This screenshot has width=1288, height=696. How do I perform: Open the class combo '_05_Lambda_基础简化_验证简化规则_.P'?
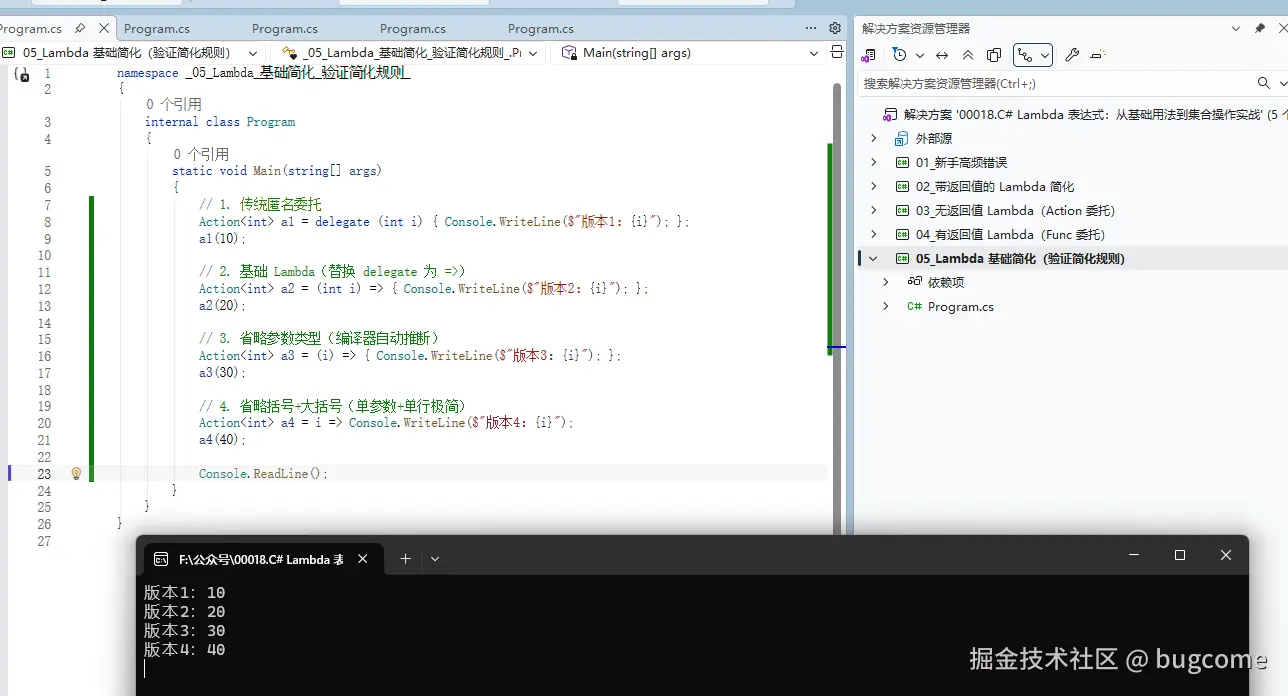[x=411, y=53]
